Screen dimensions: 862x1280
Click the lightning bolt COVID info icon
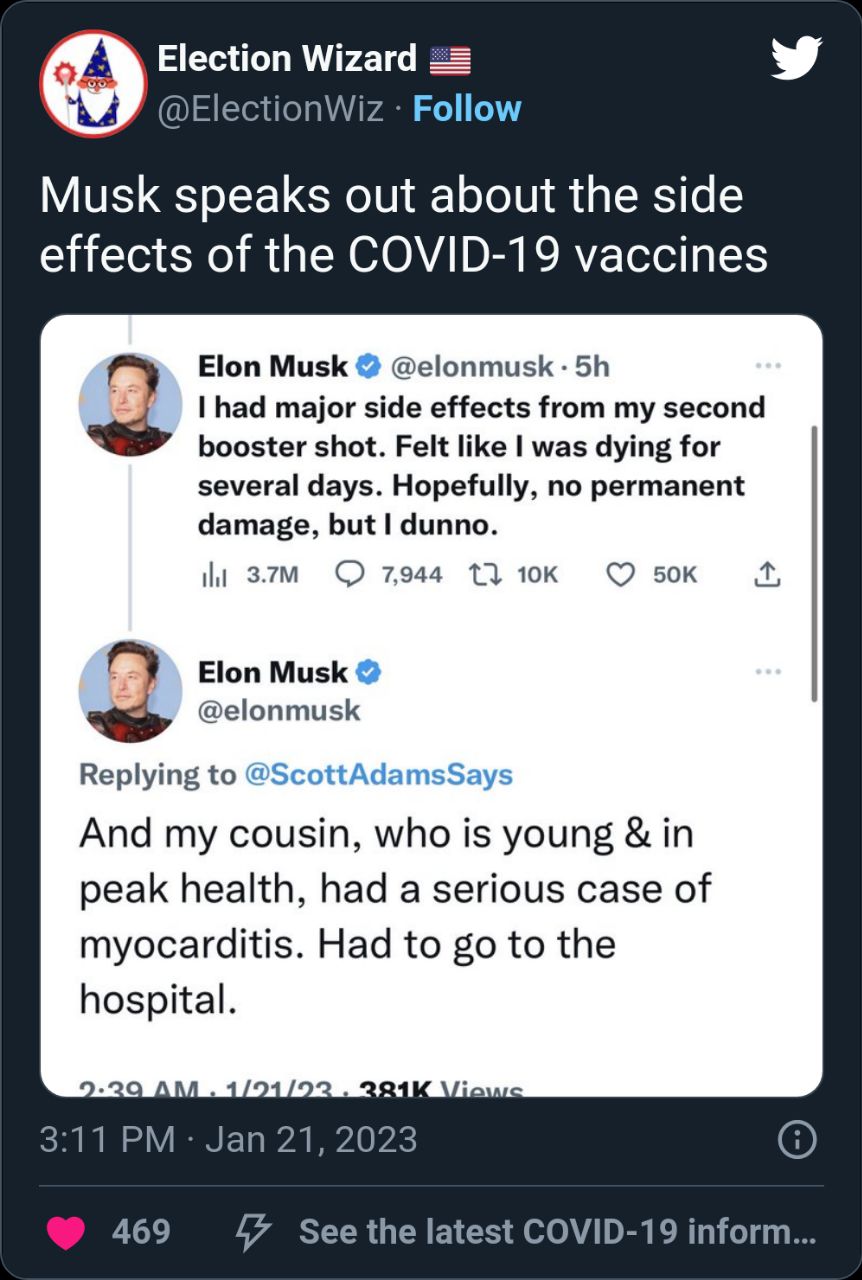pyautogui.click(x=248, y=1231)
